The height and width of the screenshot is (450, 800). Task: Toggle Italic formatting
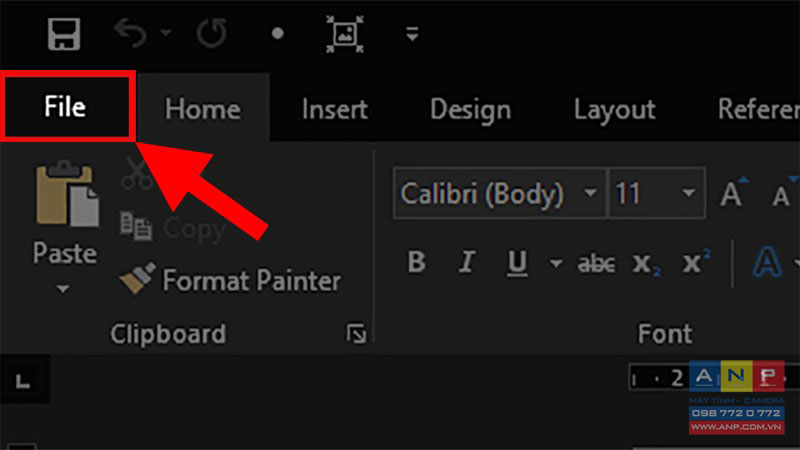pos(466,262)
